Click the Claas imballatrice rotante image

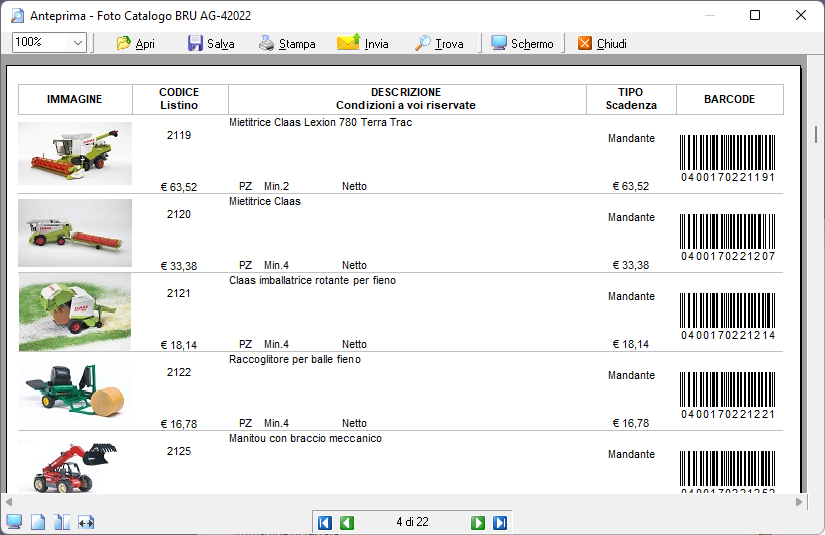pos(75,312)
